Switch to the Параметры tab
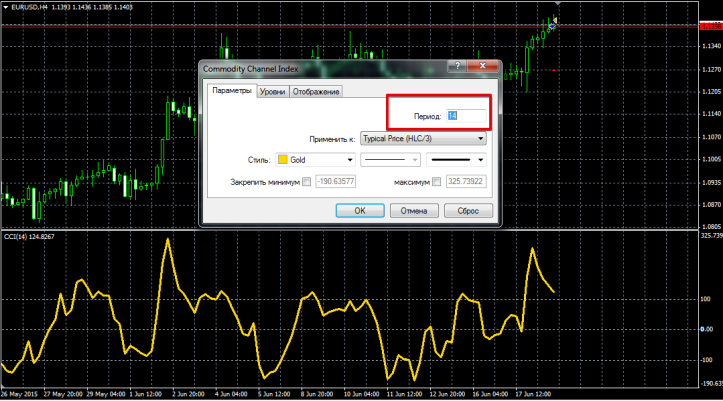This screenshot has width=723, height=401. coord(231,91)
